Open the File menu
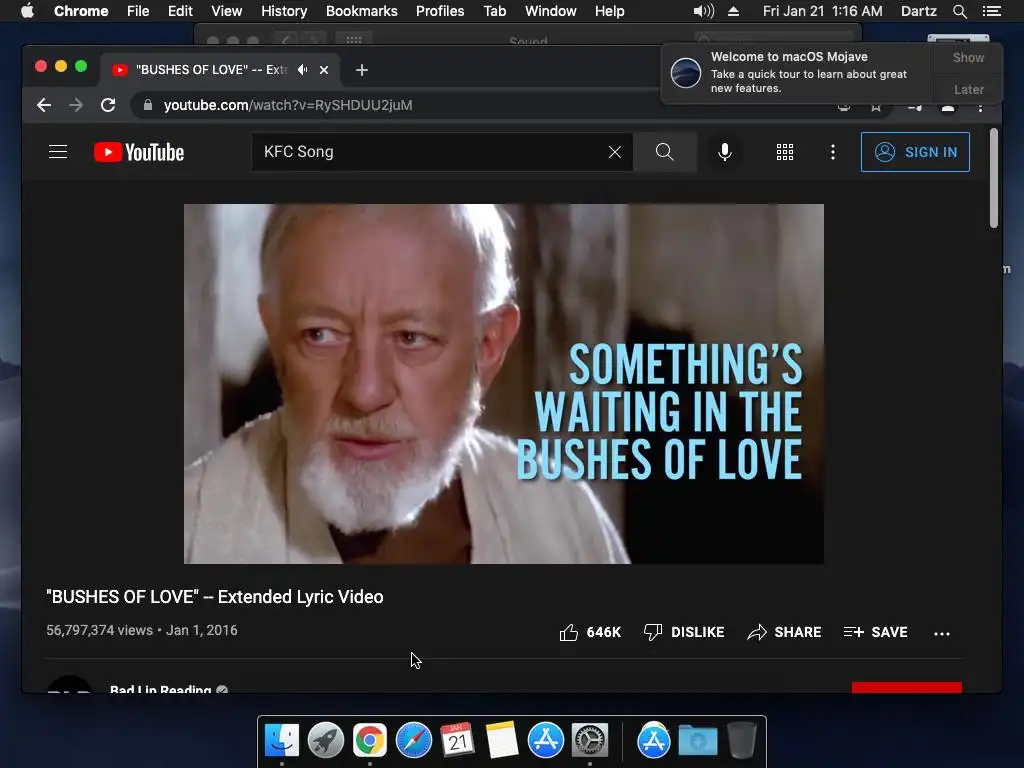Image resolution: width=1024 pixels, height=768 pixels. point(138,11)
